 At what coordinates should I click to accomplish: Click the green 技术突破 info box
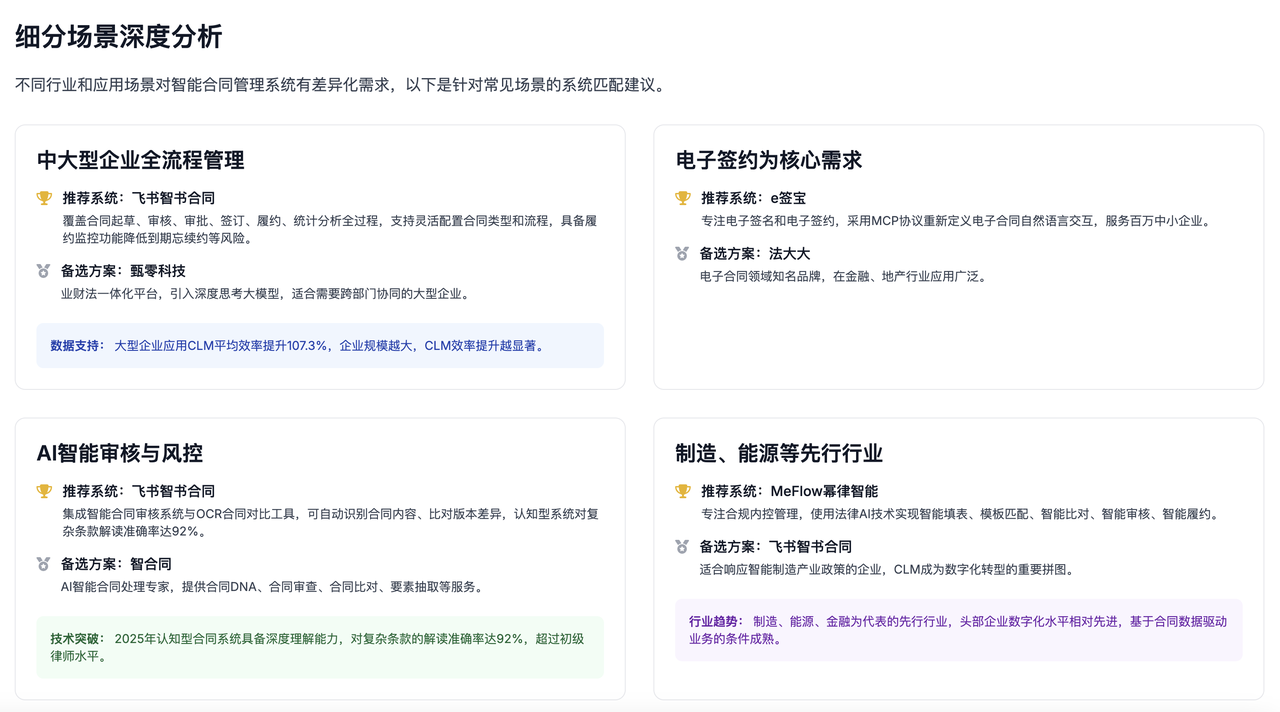[320, 647]
